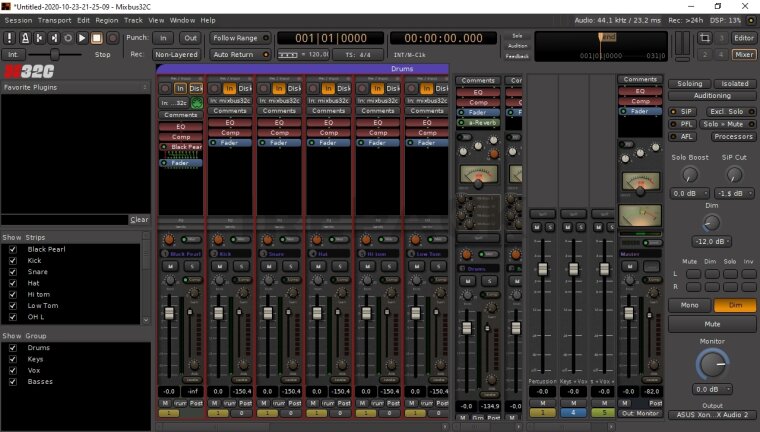
Task: Open the Non-Layered record mode dropdown
Action: [x=176, y=54]
